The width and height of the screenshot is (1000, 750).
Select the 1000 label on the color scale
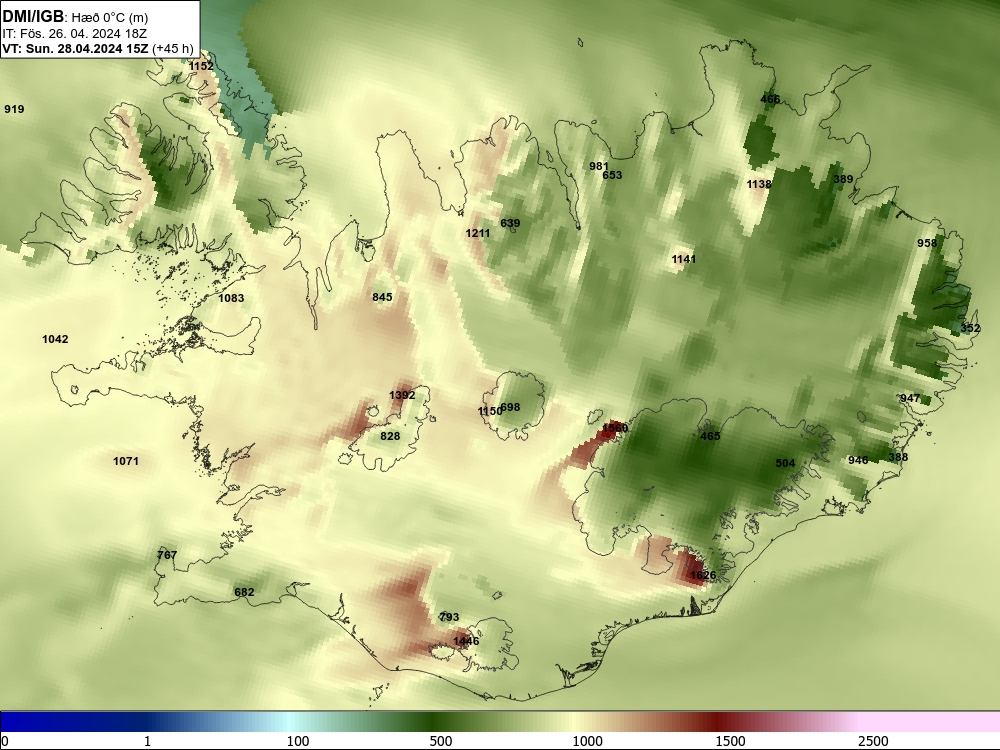click(x=587, y=742)
